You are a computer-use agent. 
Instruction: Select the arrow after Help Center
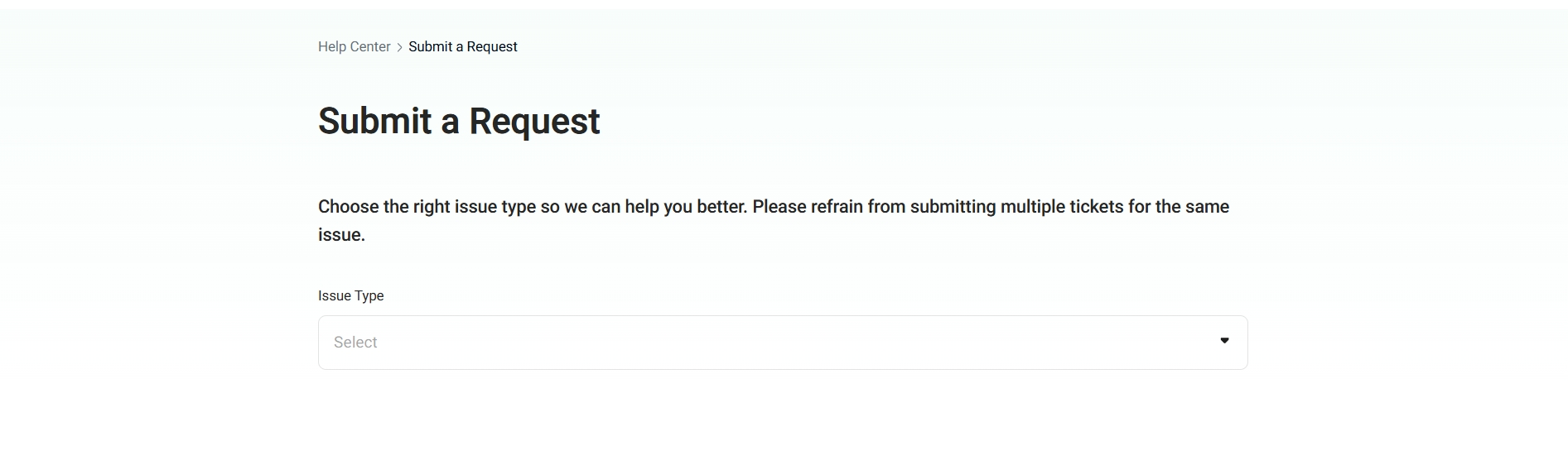pos(400,47)
